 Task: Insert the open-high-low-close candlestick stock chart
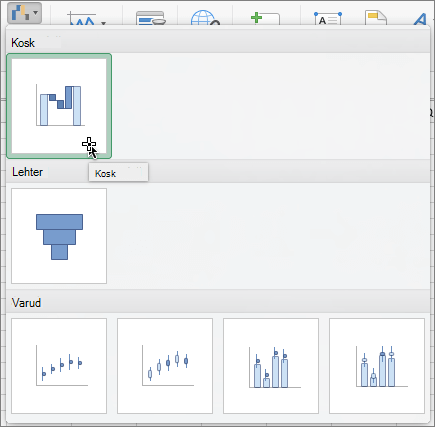165,366
